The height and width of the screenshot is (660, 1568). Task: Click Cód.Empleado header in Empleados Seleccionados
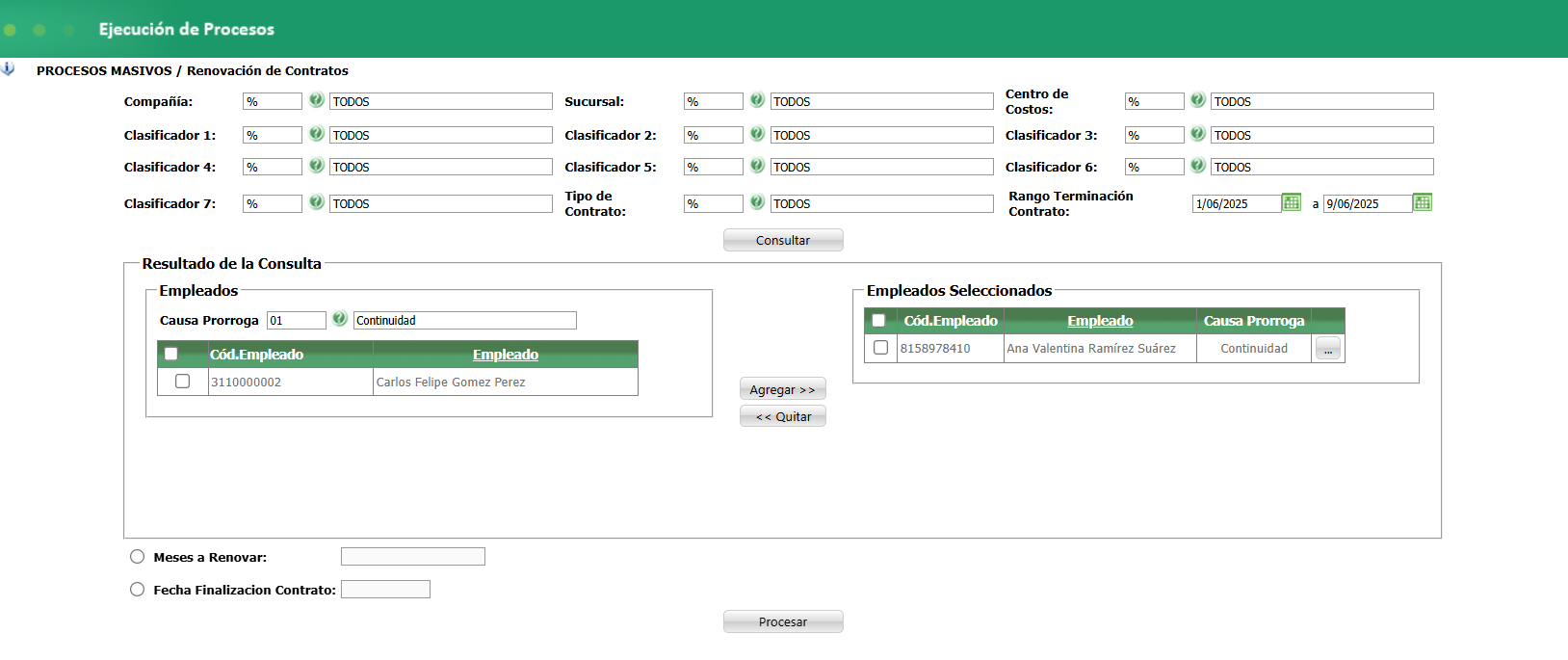tap(951, 321)
